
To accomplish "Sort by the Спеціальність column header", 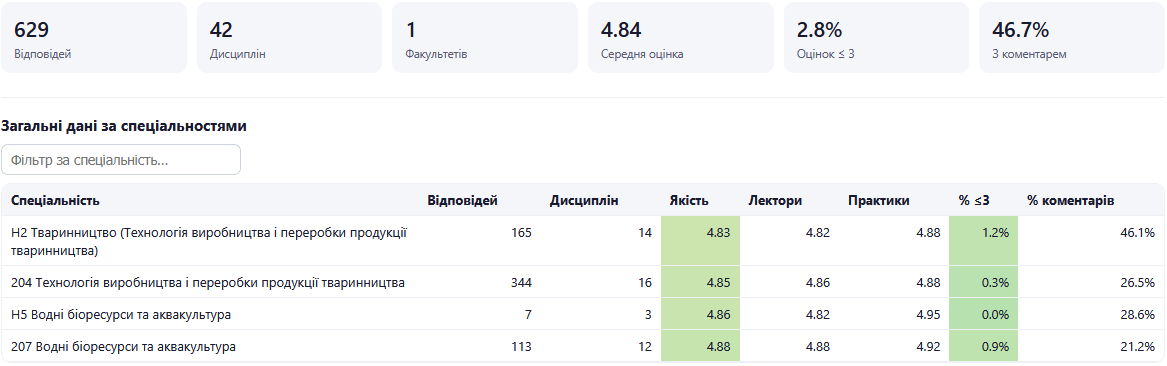I will click(55, 200).
